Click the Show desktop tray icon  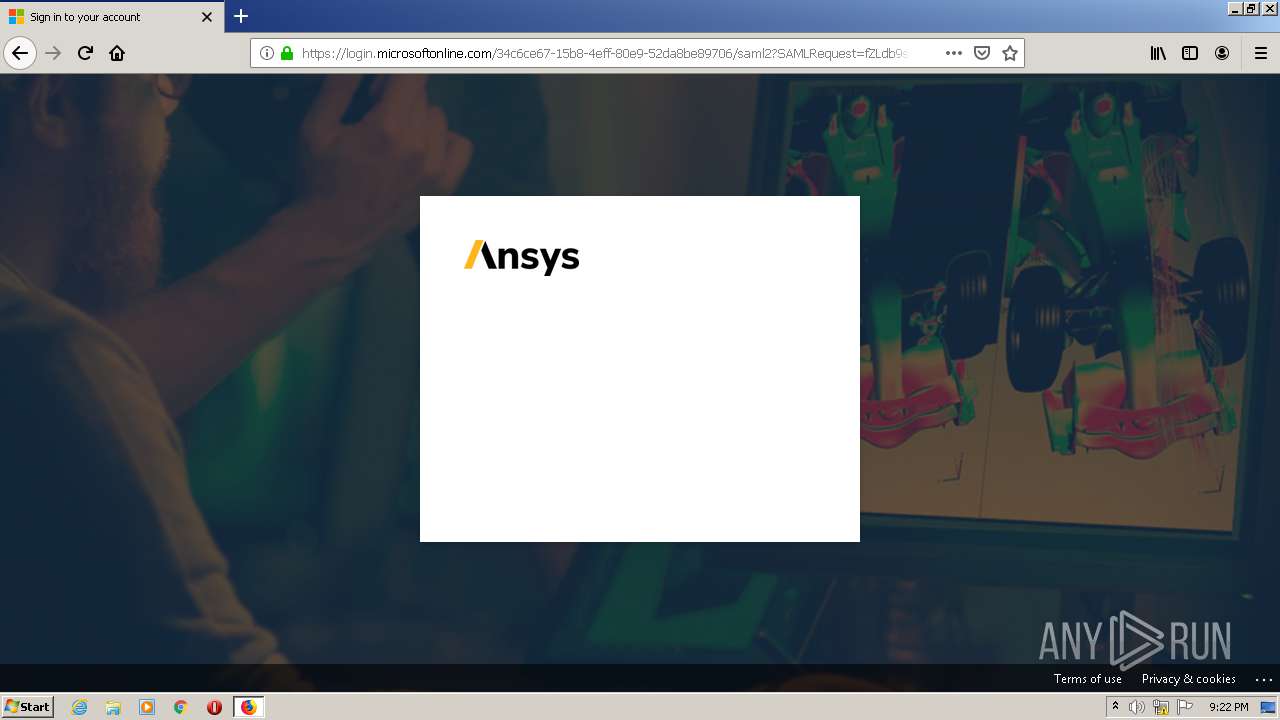[x=1269, y=707]
